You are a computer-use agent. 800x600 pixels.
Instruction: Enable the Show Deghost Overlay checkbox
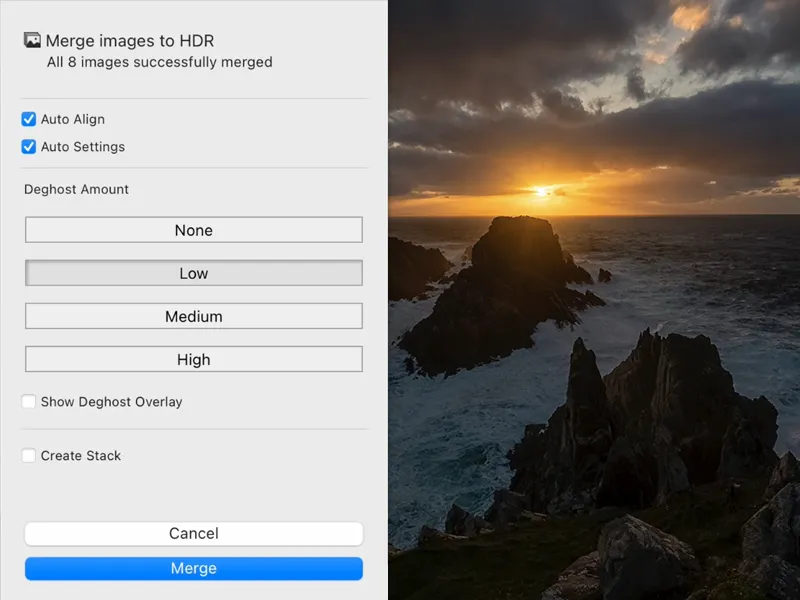pos(29,402)
